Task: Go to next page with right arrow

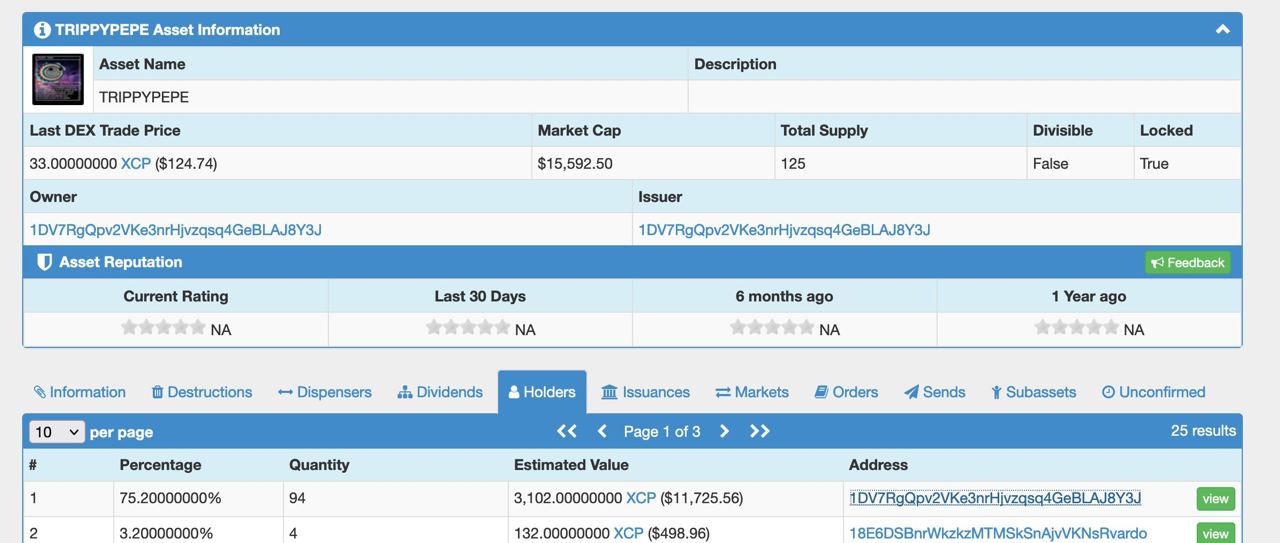Action: (724, 431)
